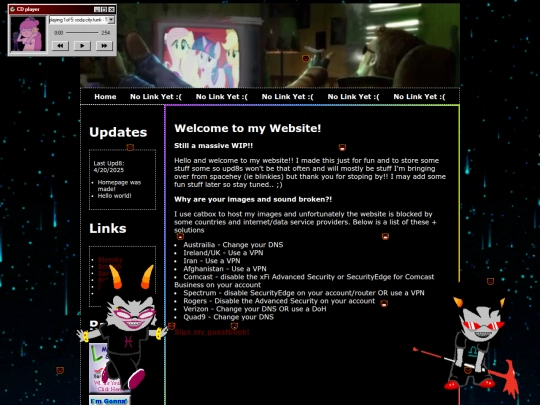Click the Comcast xFi Advanced Security item
The width and height of the screenshot is (540, 405).
[304, 281]
